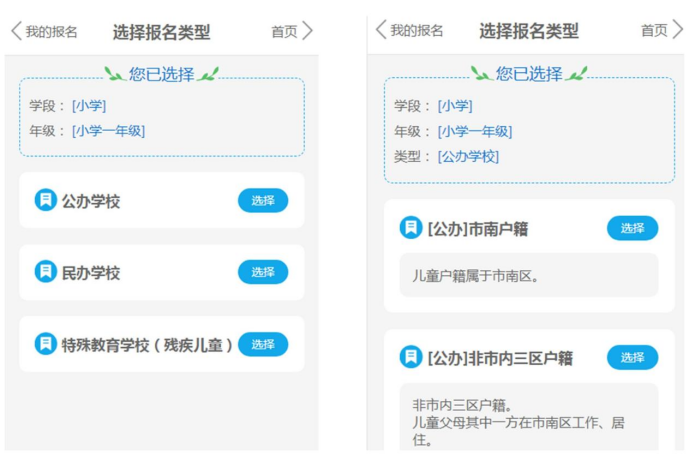Click bookmark icon beside [公办]市南户籍
689x462 pixels.
click(x=411, y=227)
